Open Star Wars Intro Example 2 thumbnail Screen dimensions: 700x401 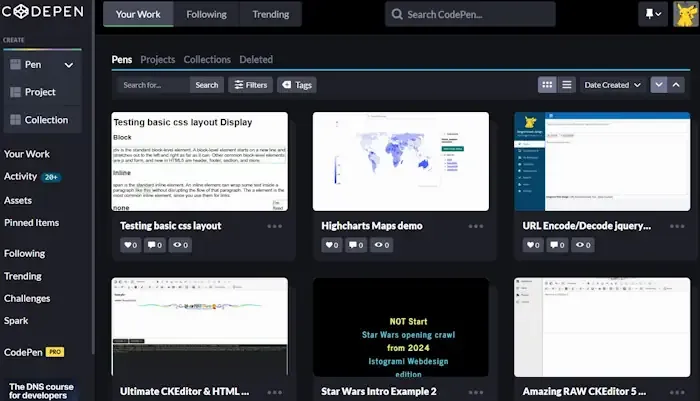[x=401, y=327]
